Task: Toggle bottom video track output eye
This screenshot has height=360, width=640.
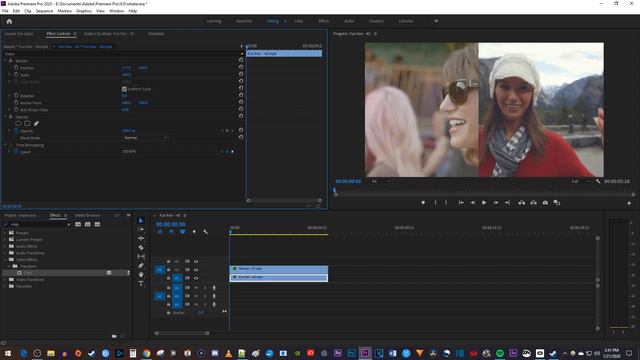Action: click(x=196, y=278)
